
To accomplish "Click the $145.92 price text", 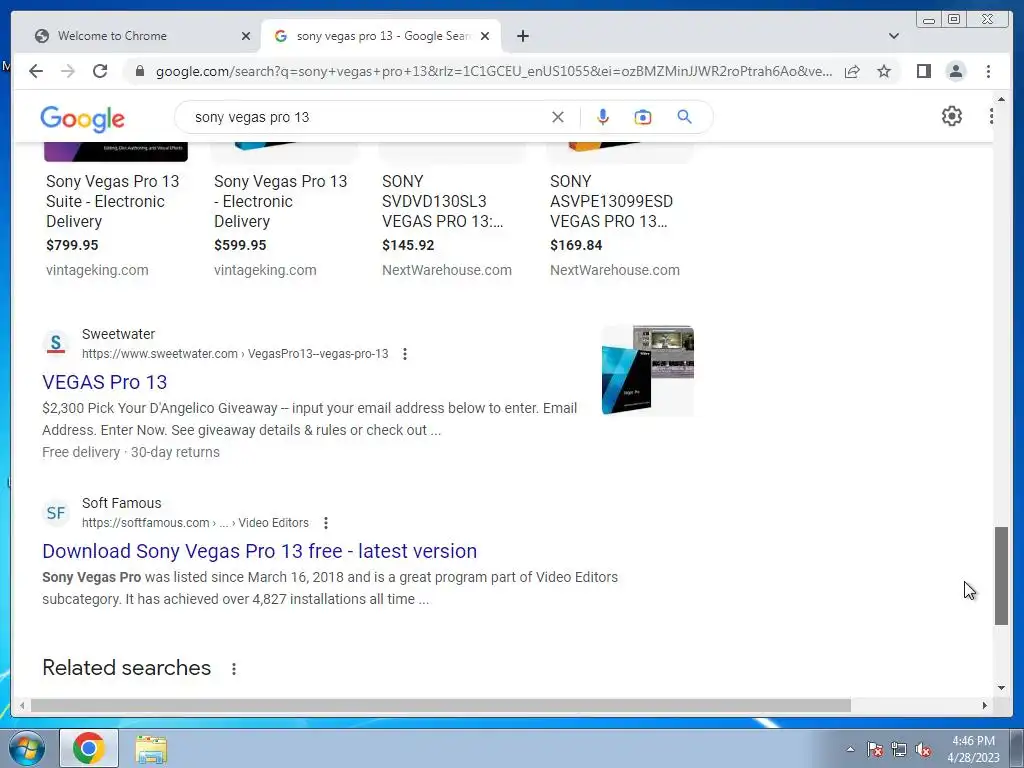I will [408, 246].
